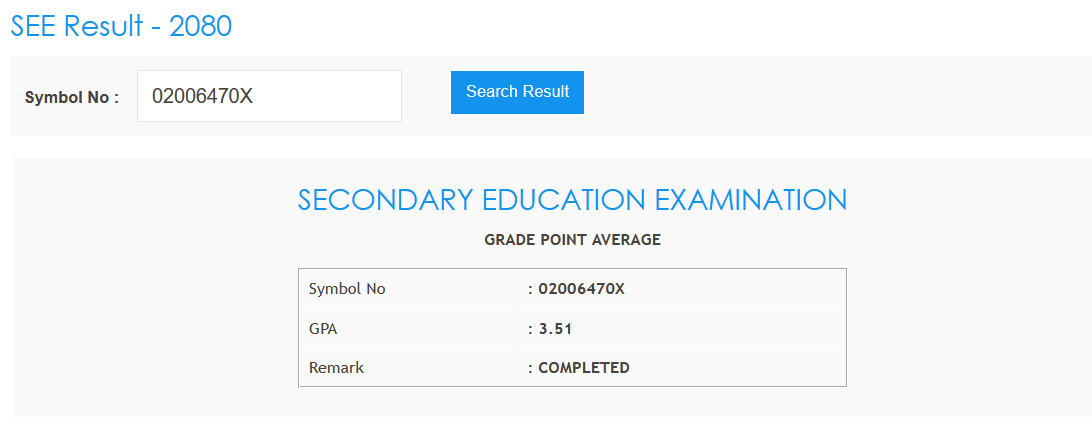
Task: Click the Symbol No input field
Action: [269, 96]
